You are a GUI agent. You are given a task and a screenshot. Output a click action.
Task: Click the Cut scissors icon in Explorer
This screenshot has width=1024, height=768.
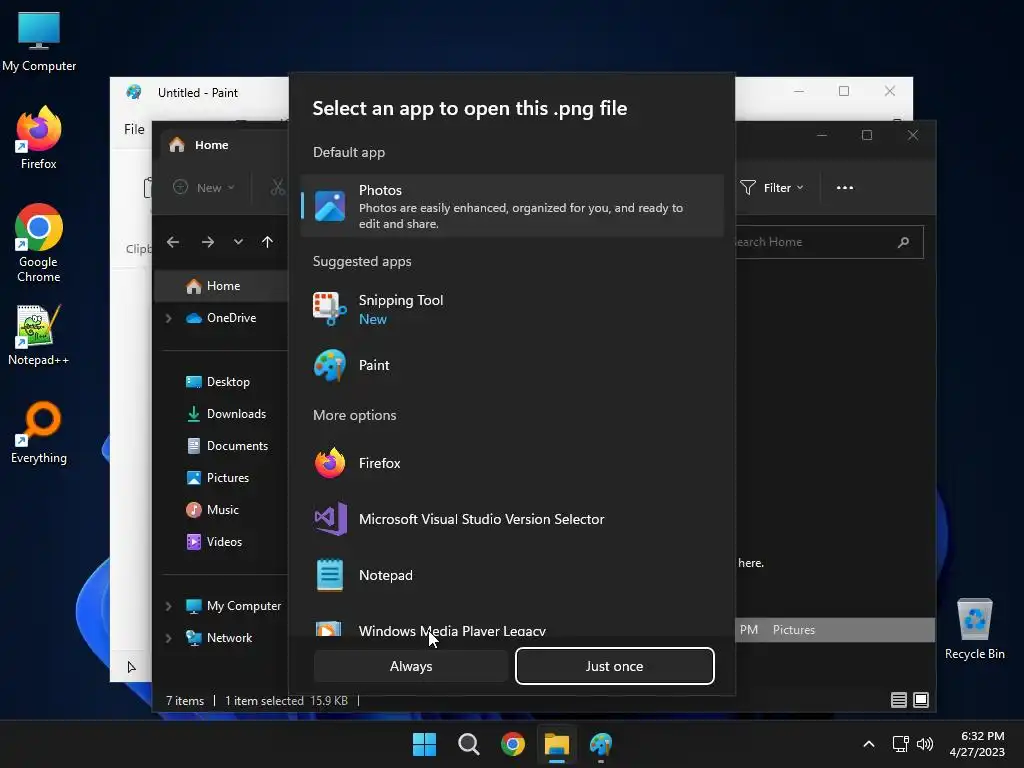(278, 187)
